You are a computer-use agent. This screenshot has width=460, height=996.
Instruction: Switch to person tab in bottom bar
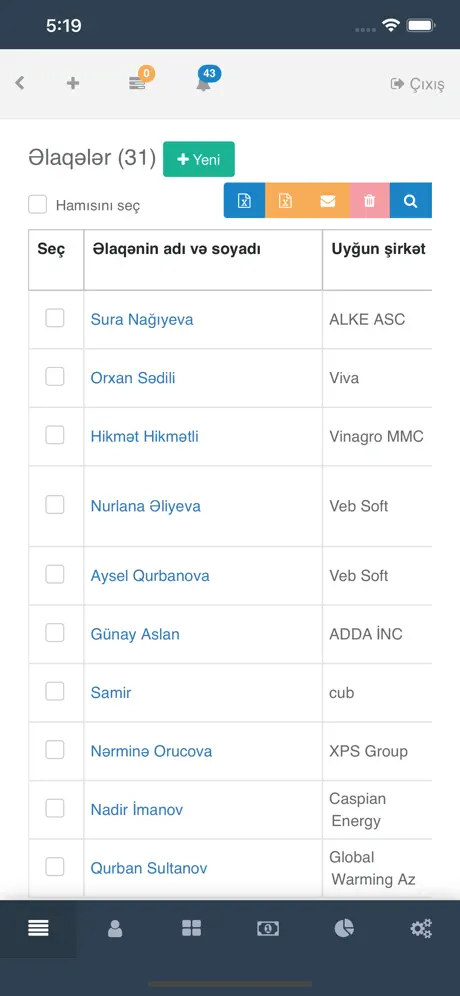(115, 929)
